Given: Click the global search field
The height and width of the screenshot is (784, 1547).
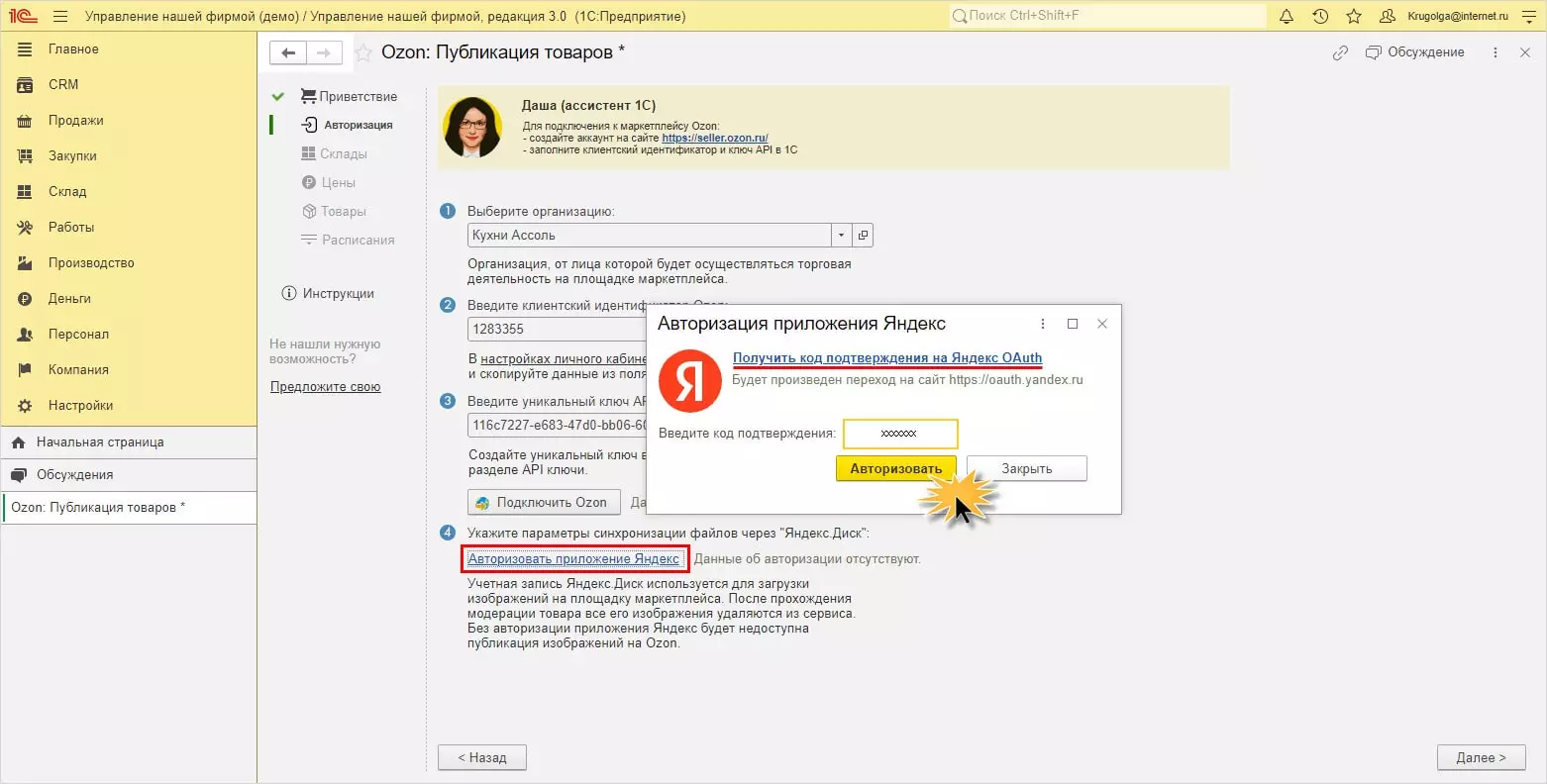Looking at the screenshot, I should click(x=1107, y=16).
